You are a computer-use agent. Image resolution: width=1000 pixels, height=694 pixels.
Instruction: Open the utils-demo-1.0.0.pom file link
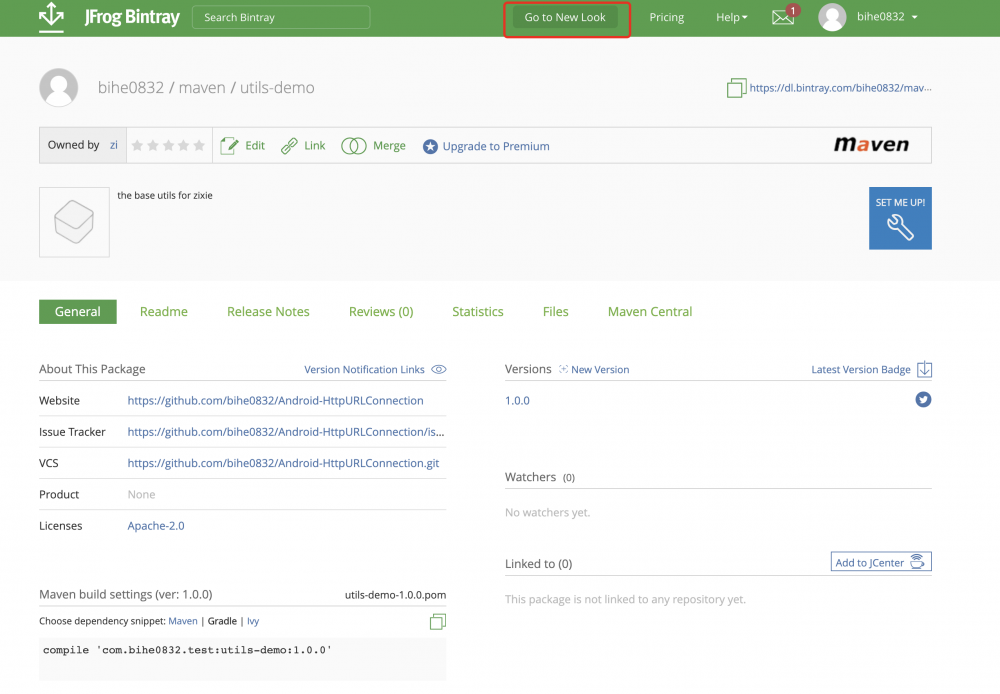tap(395, 594)
